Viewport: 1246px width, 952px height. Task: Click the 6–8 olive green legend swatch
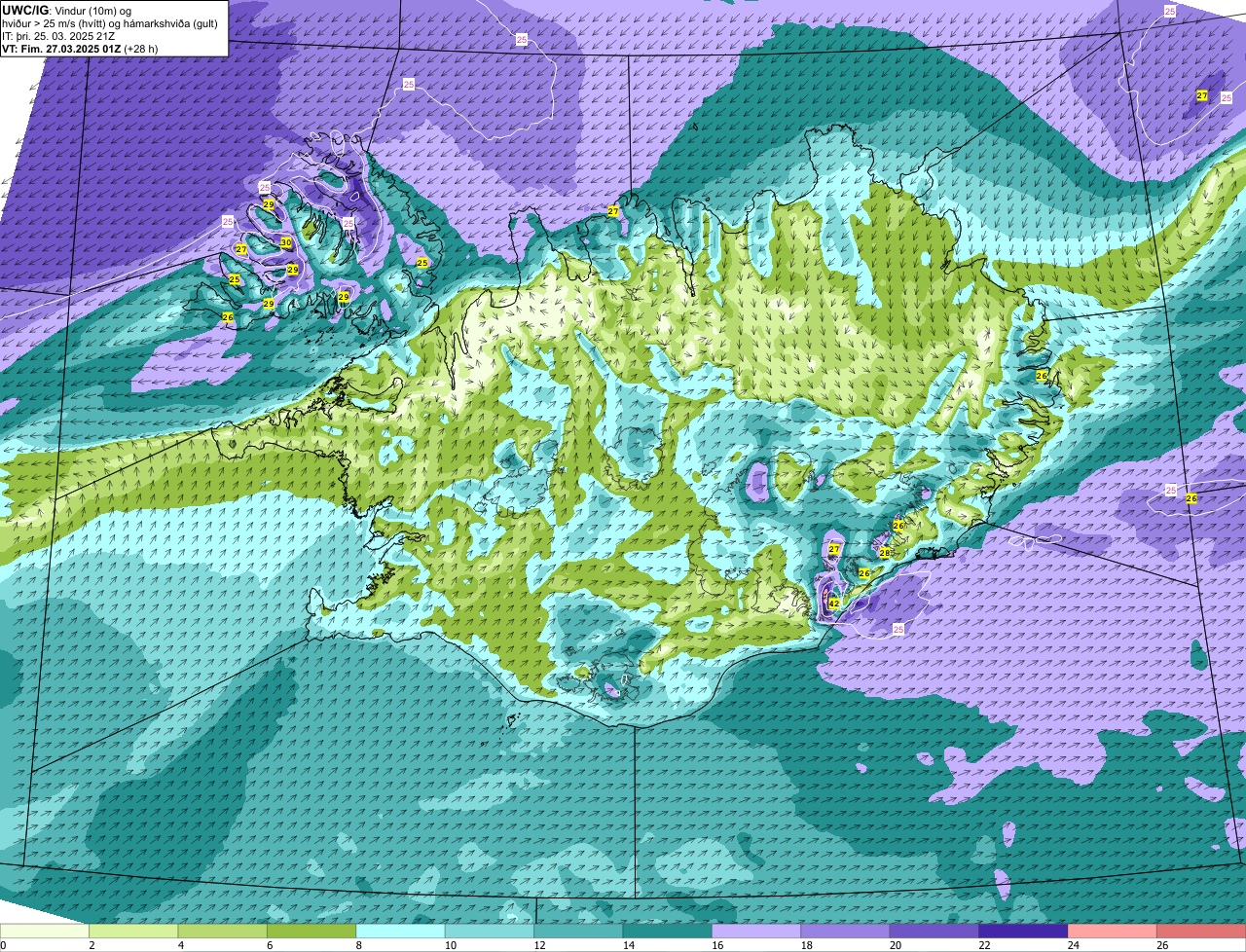click(311, 932)
